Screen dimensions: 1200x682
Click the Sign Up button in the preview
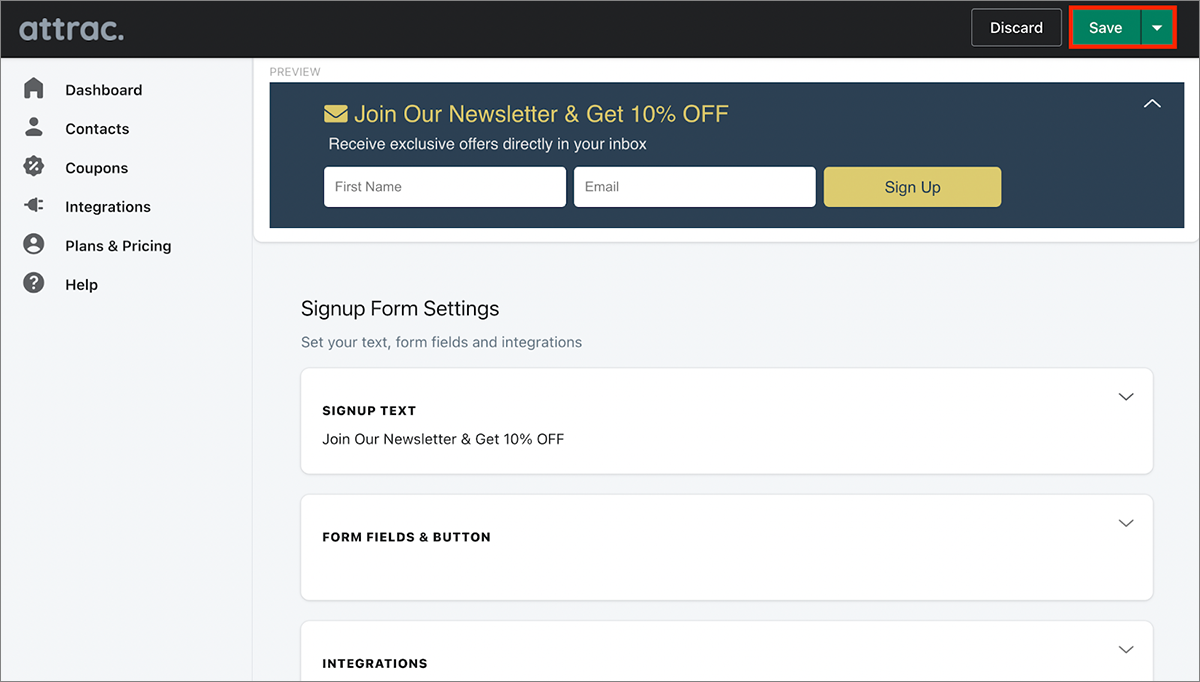tap(911, 187)
